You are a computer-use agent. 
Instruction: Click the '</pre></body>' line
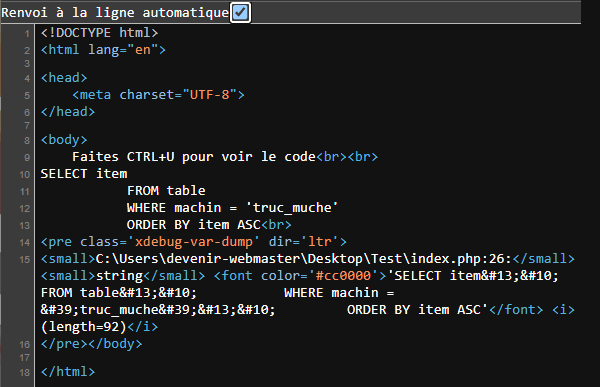pyautogui.click(x=91, y=344)
